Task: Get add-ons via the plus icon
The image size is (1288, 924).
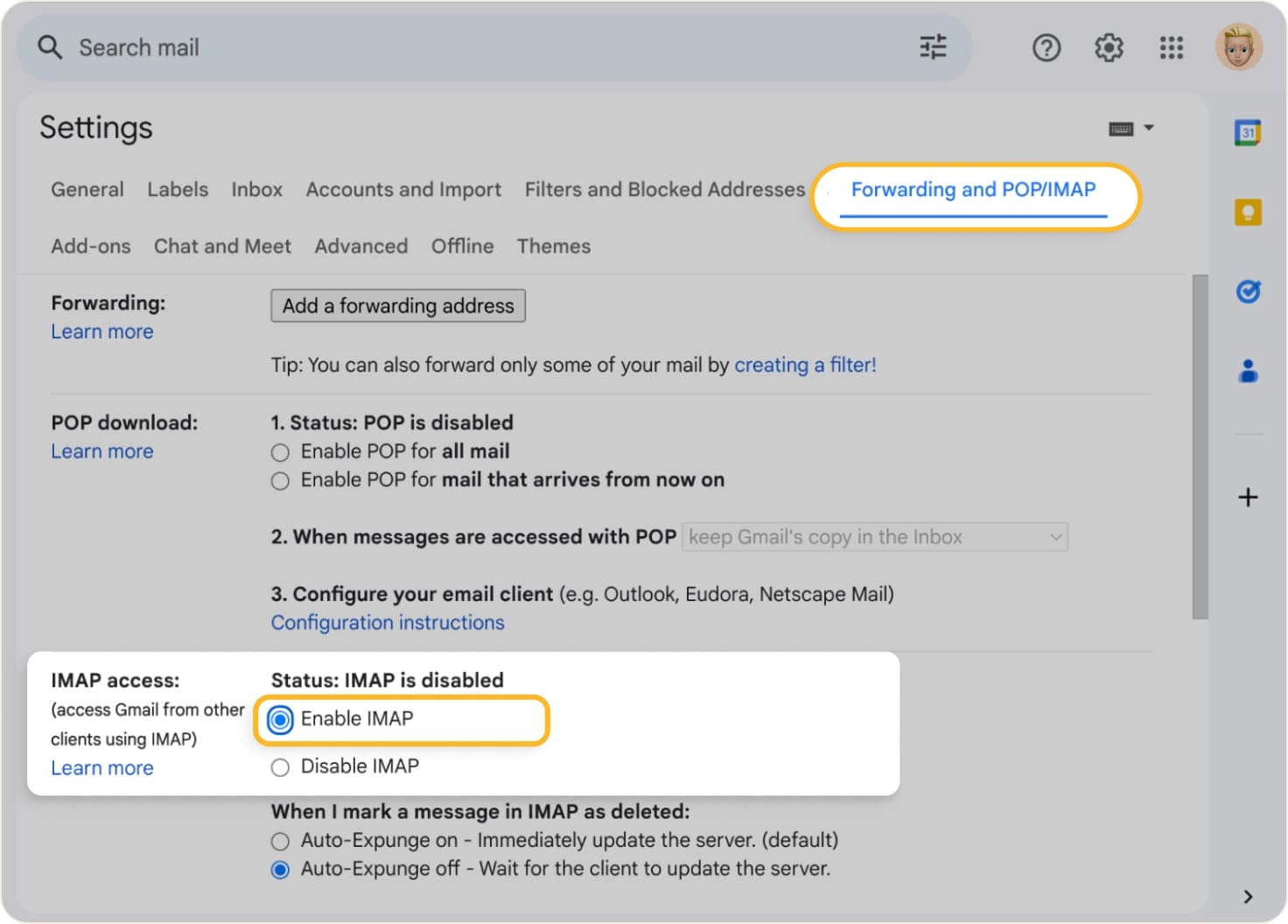Action: click(1249, 497)
